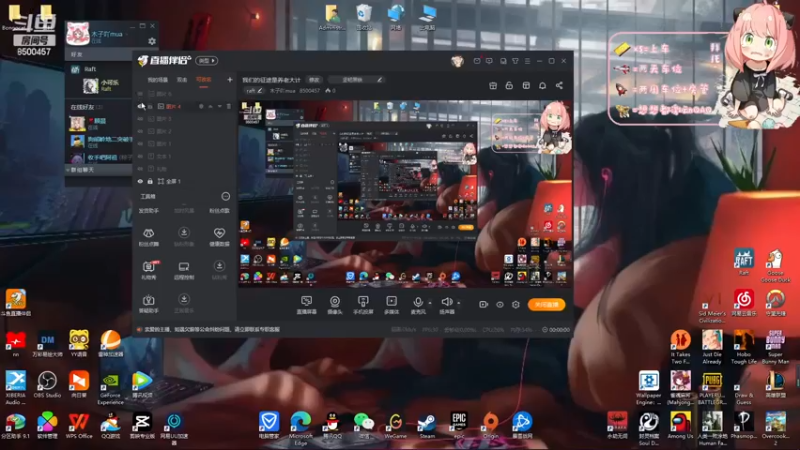Click the record video icon beside stream button

[483, 305]
